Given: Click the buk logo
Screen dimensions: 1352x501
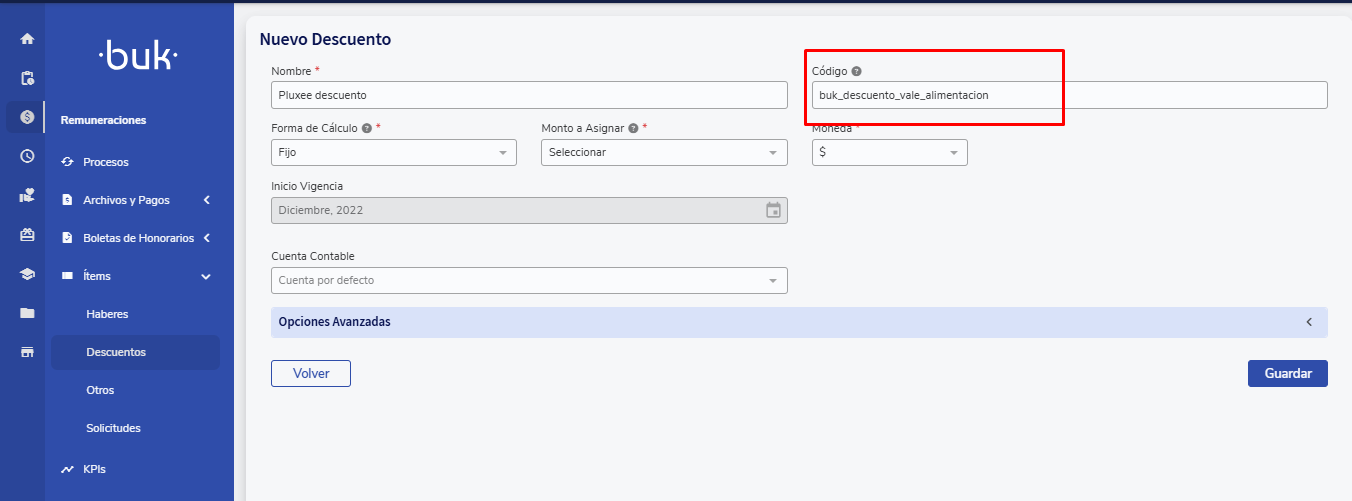Looking at the screenshot, I should 138,58.
